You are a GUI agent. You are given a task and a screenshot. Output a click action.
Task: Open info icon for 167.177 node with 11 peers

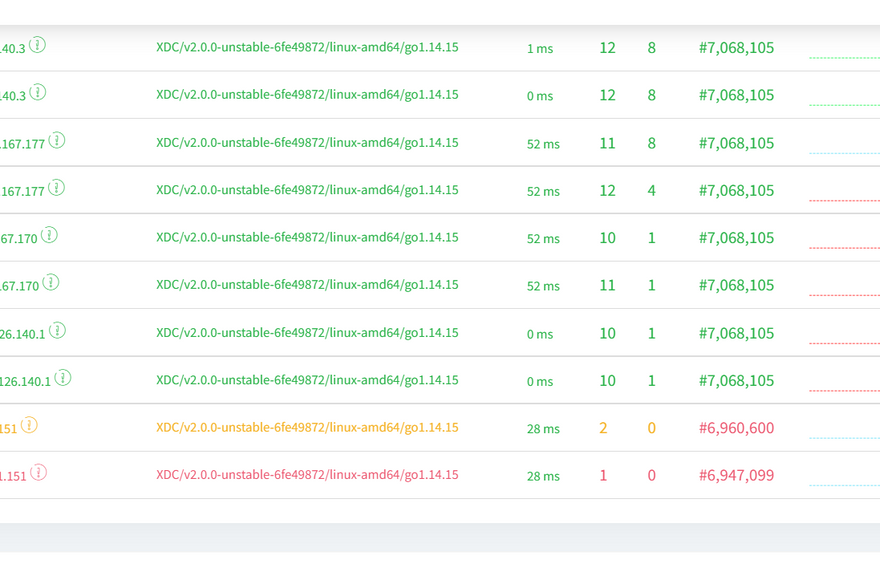coord(57,140)
